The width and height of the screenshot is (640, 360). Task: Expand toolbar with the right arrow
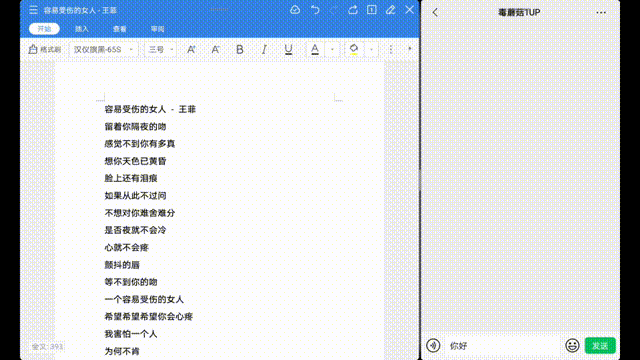(x=410, y=49)
